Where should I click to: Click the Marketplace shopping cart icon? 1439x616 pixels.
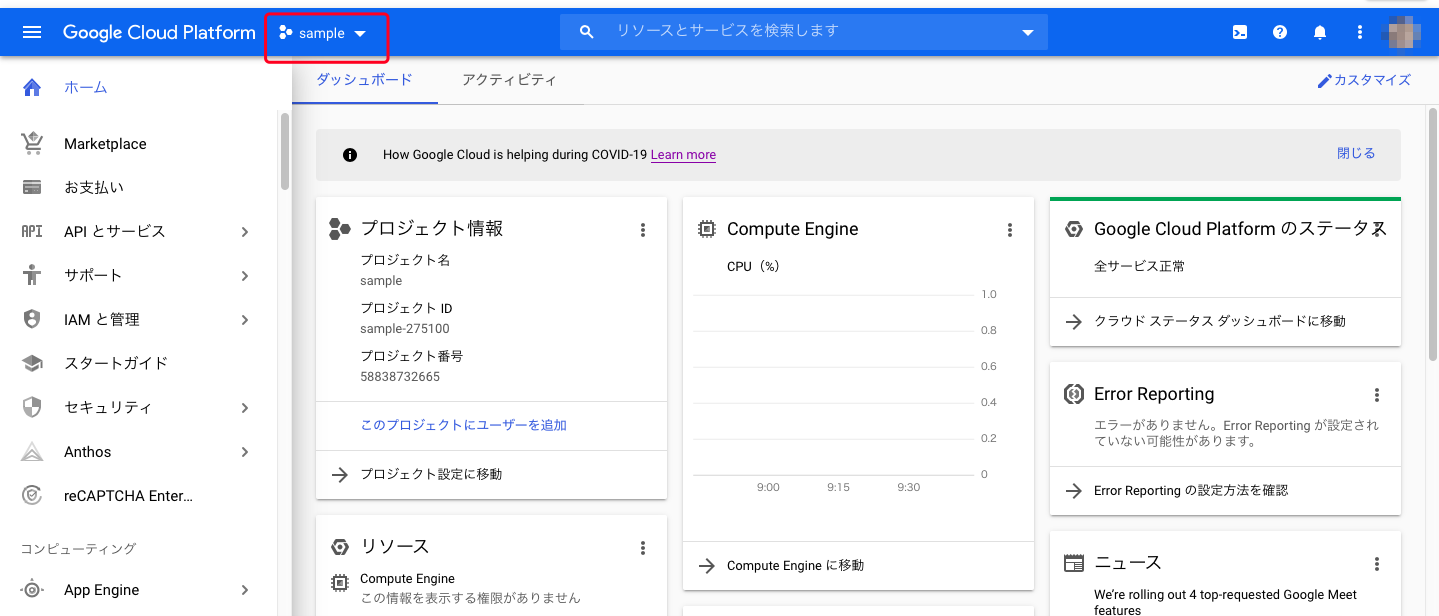(x=32, y=143)
